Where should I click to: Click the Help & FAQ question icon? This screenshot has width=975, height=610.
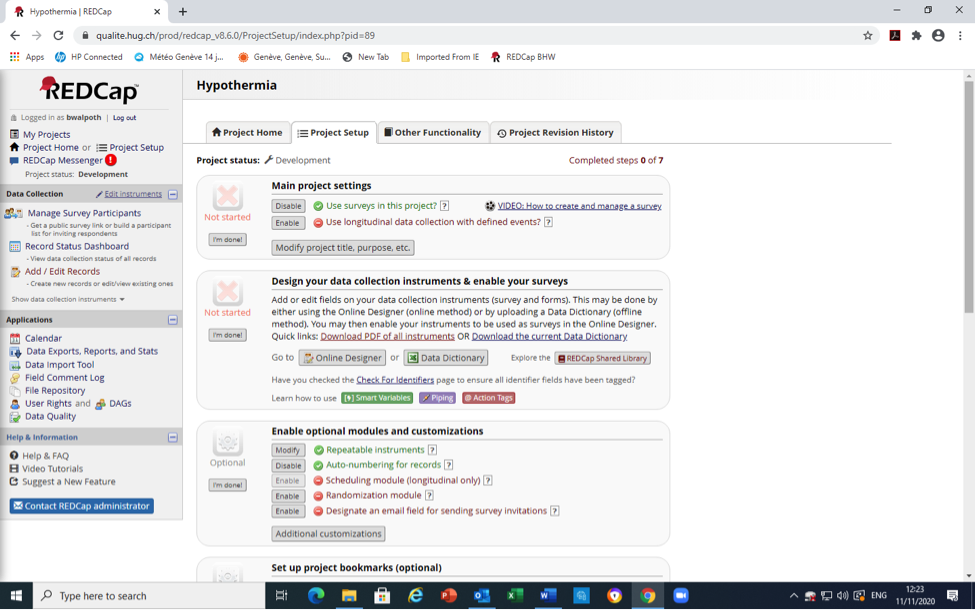[14, 456]
